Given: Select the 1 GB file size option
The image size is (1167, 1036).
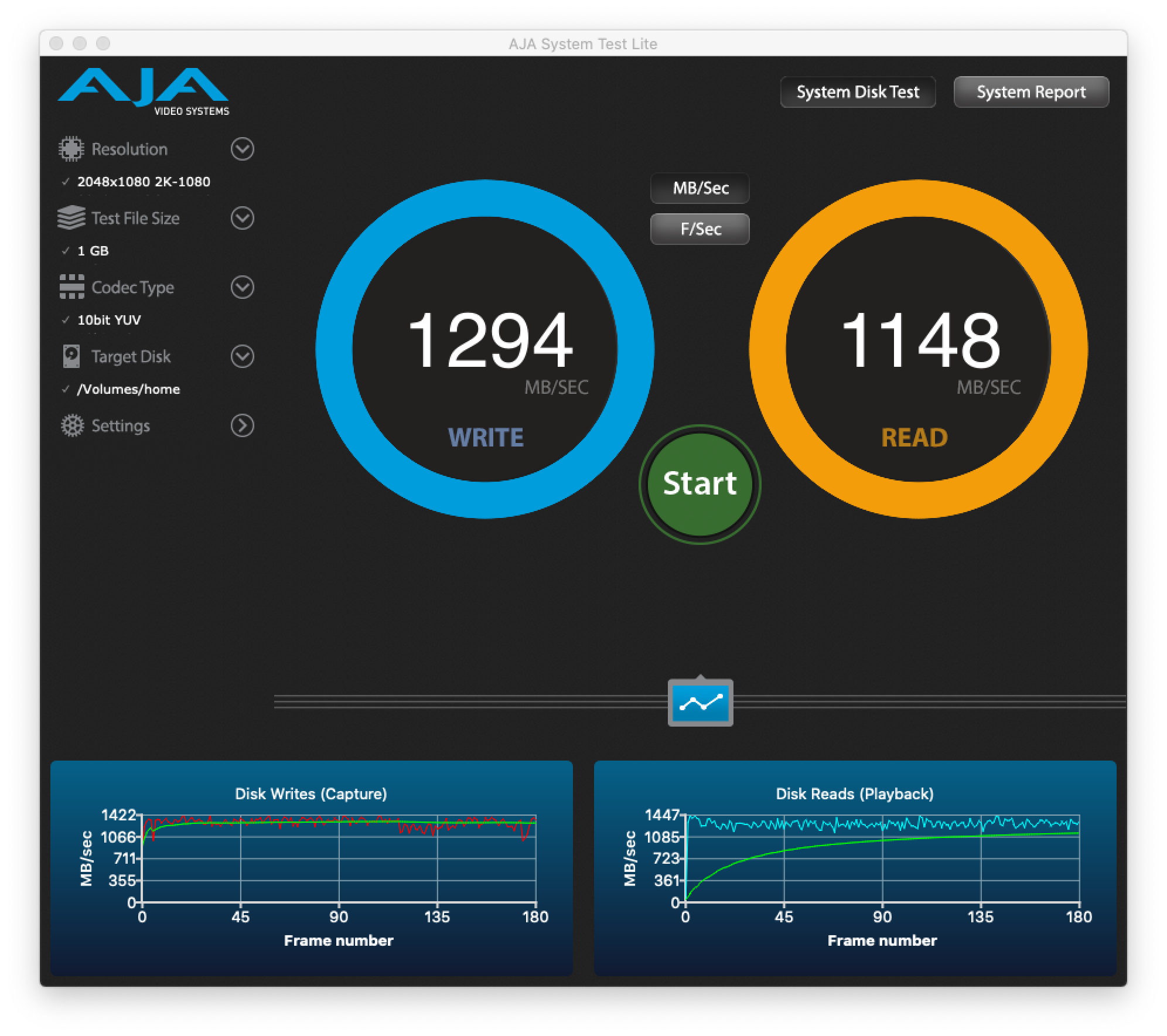Looking at the screenshot, I should pos(93,251).
